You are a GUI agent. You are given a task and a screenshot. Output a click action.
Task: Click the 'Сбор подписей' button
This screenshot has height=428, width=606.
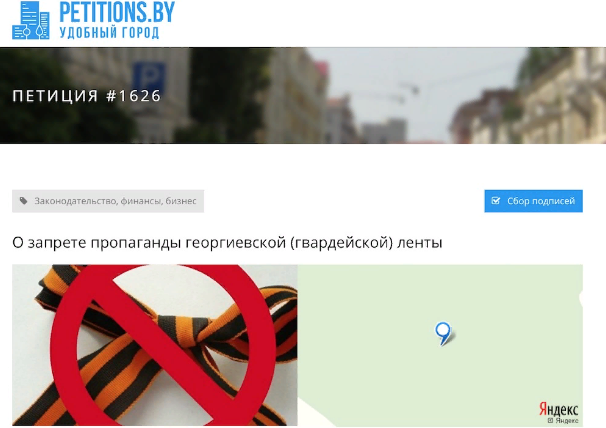533,201
